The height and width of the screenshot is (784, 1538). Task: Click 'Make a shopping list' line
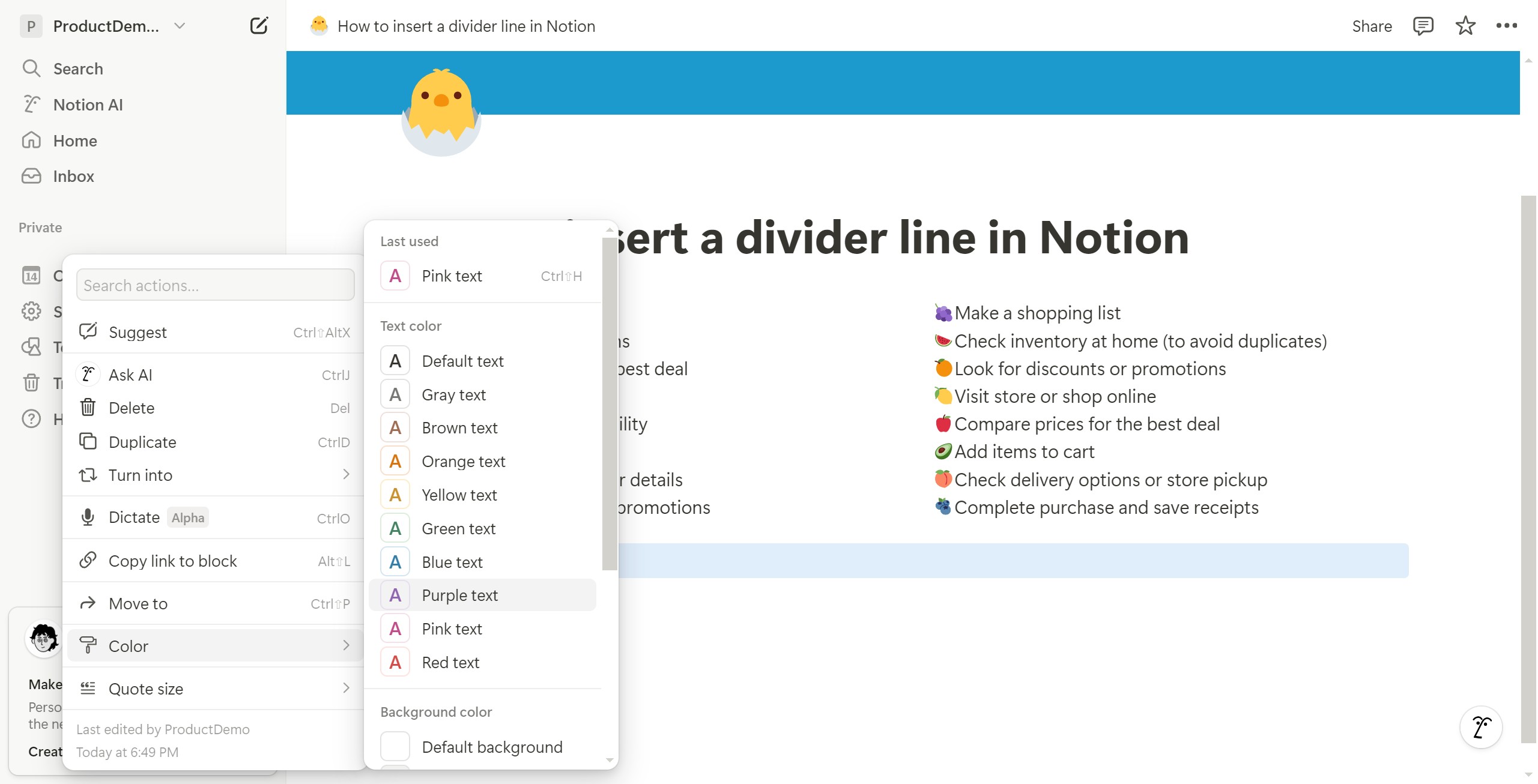tap(1037, 313)
